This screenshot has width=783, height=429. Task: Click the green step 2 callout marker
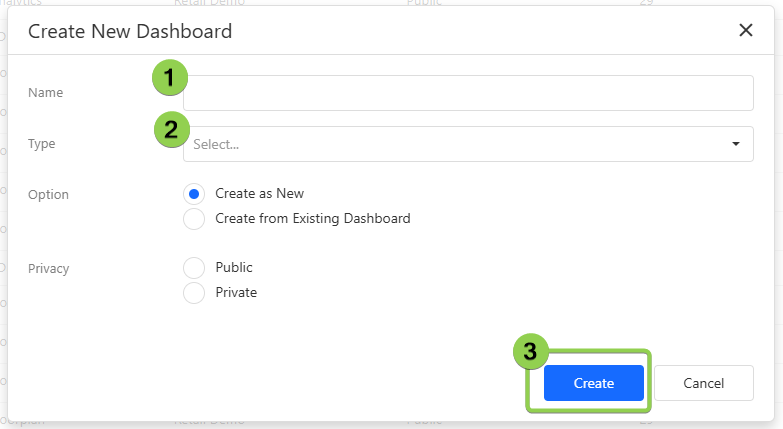(x=171, y=129)
